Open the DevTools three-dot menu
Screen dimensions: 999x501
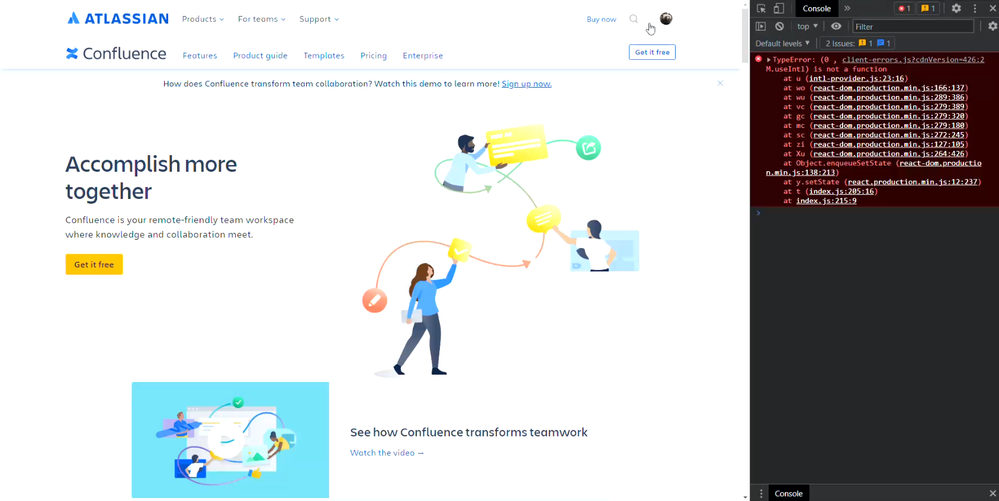[975, 8]
